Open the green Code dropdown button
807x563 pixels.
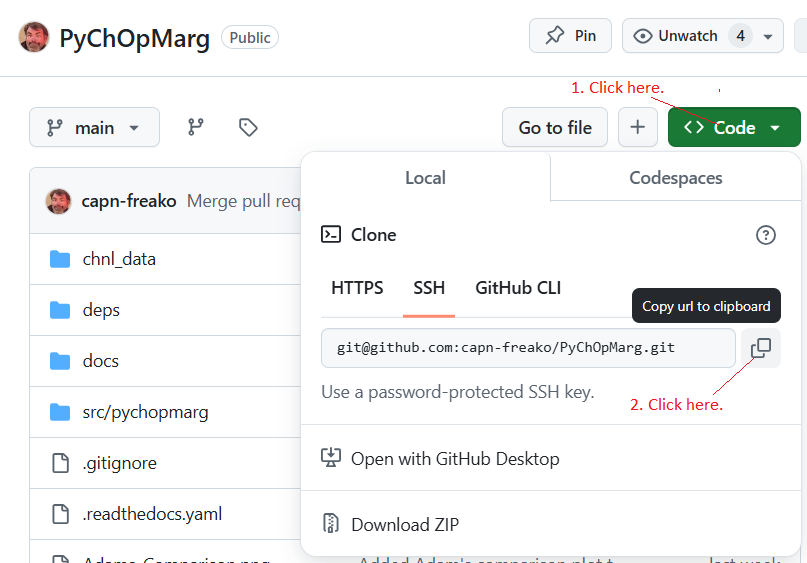coord(734,127)
